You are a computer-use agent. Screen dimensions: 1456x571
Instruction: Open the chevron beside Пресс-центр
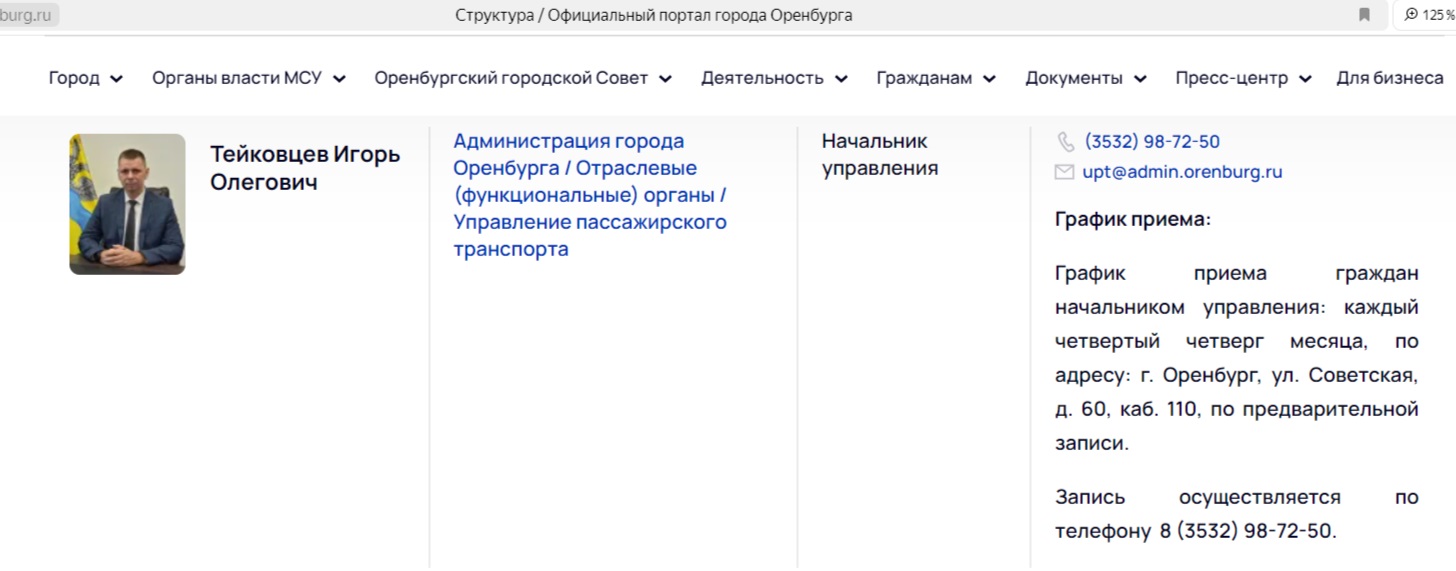coord(1305,79)
